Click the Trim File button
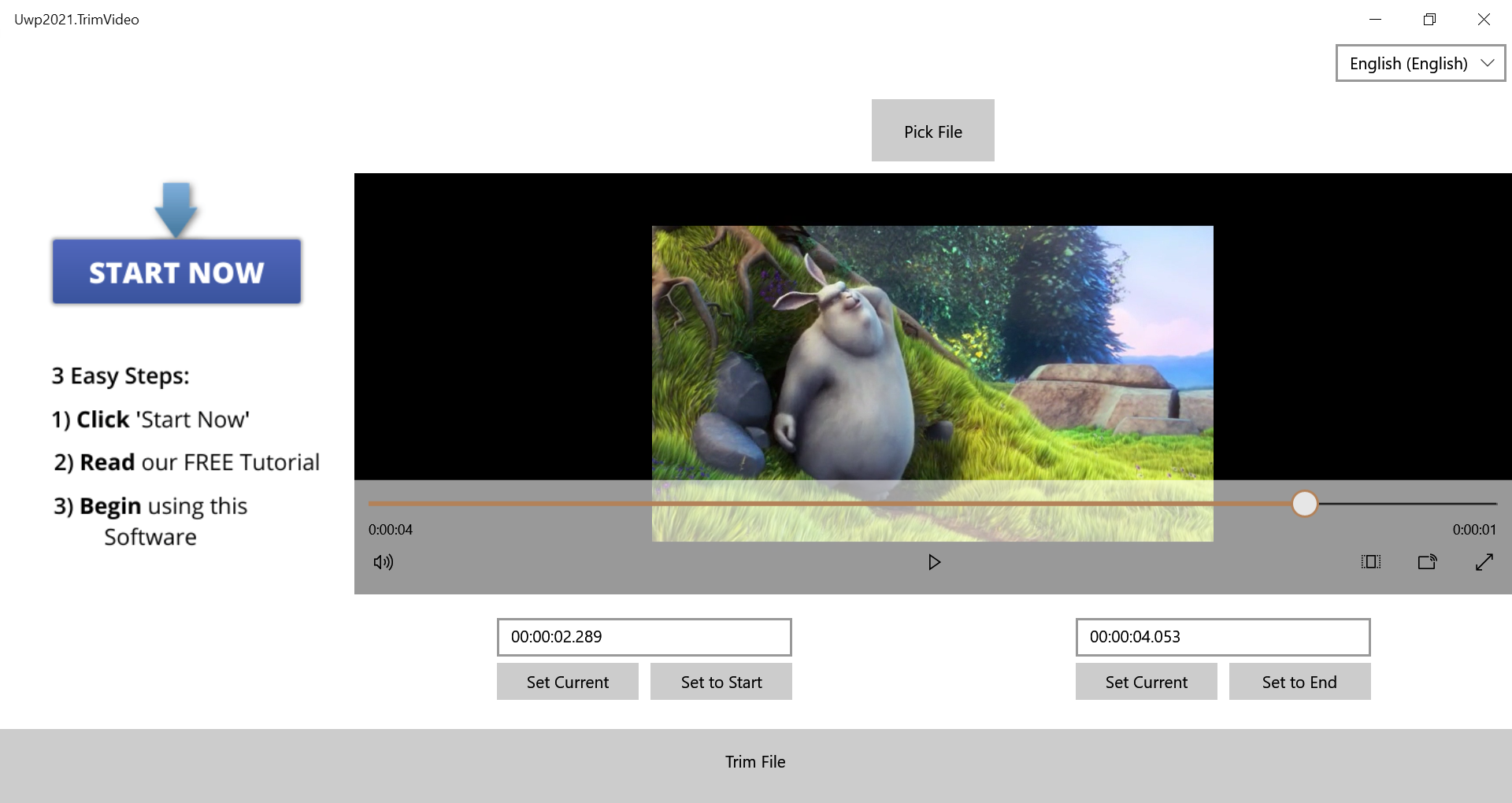 tap(755, 762)
